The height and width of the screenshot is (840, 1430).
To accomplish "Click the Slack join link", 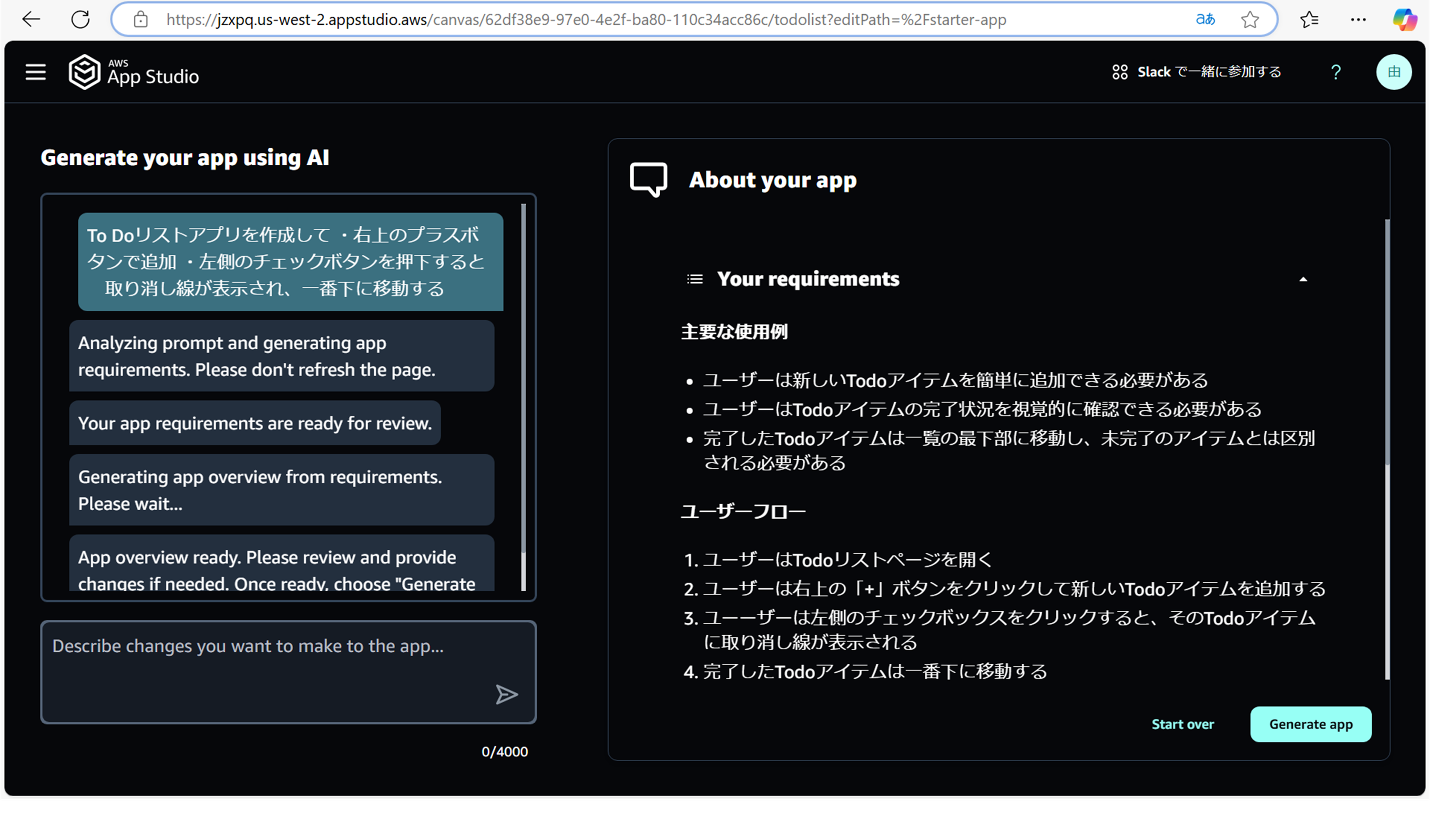I will pyautogui.click(x=1197, y=72).
